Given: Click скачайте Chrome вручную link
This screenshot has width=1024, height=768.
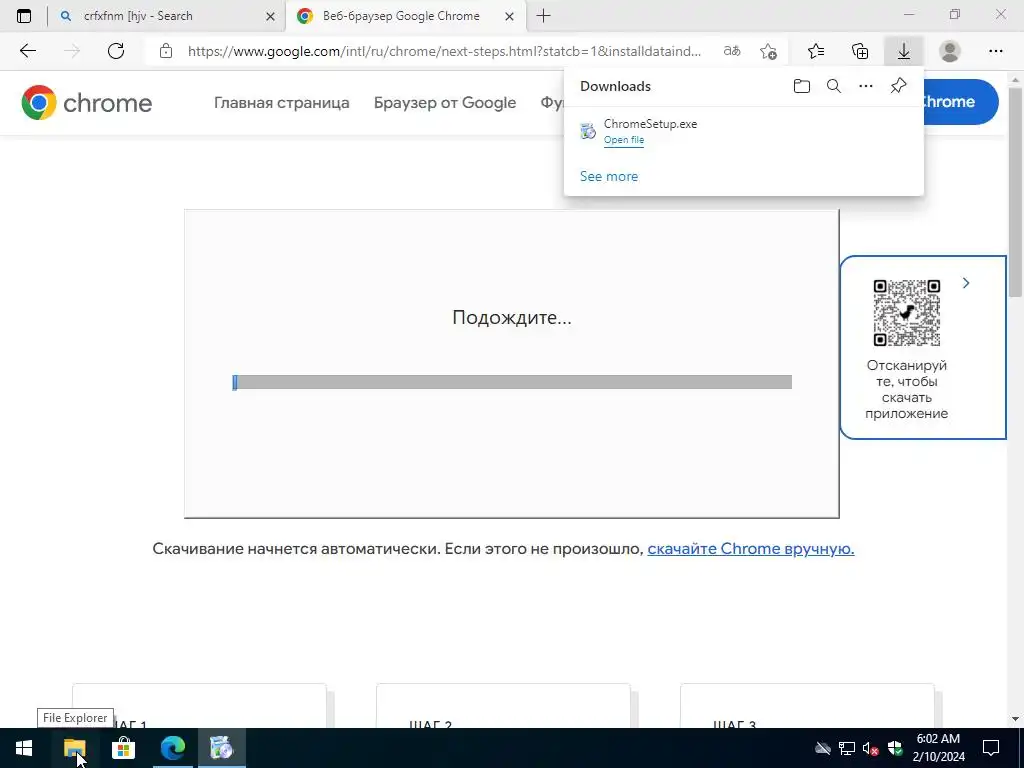Looking at the screenshot, I should point(750,549).
